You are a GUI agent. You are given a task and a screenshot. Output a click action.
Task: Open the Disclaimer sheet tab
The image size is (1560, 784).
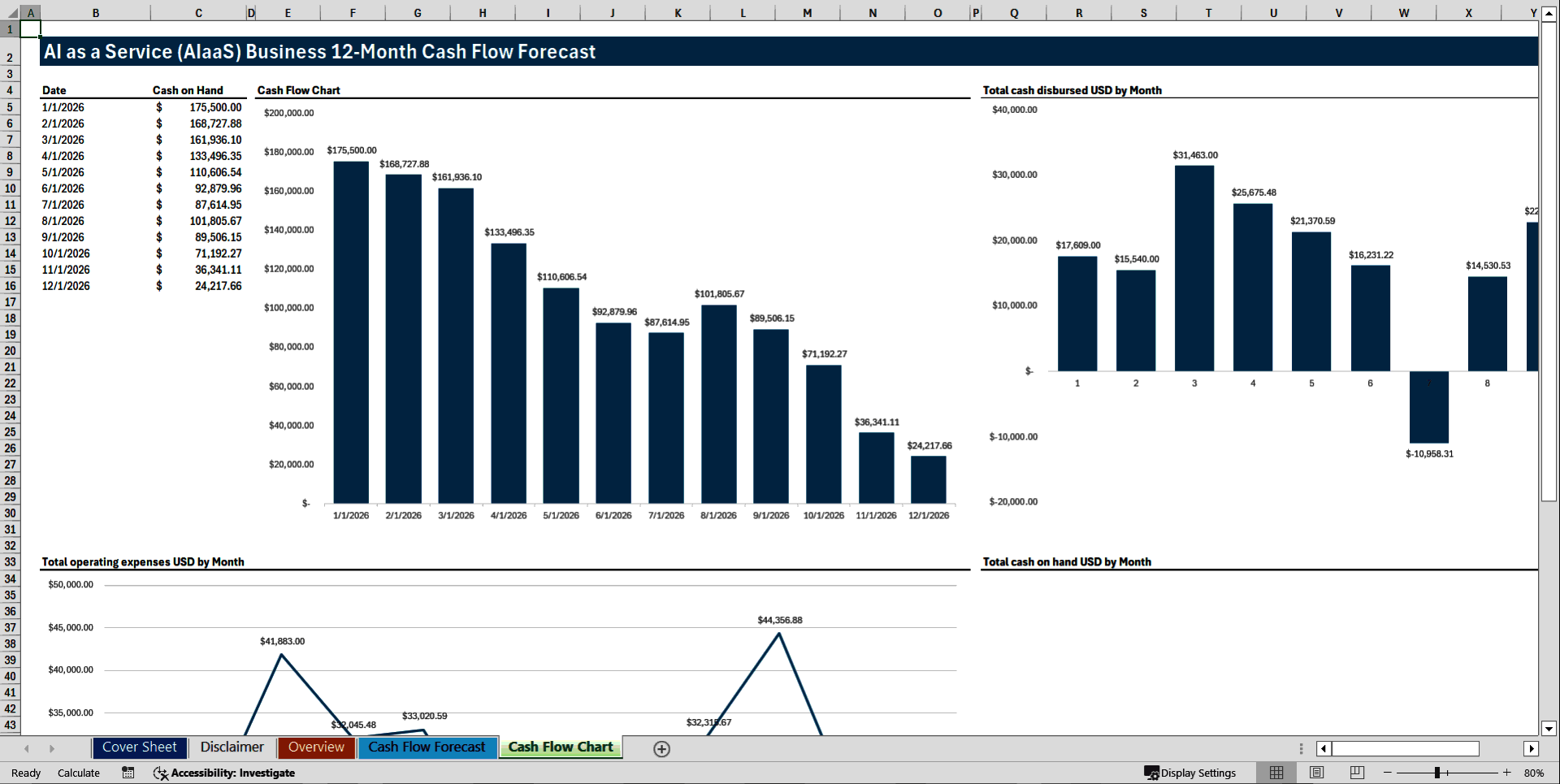pos(232,747)
